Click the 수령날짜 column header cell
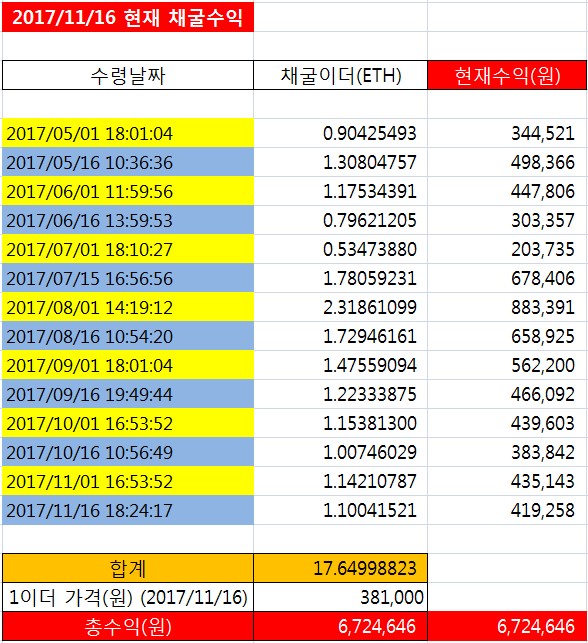Image resolution: width=588 pixels, height=643 pixels. click(128, 75)
